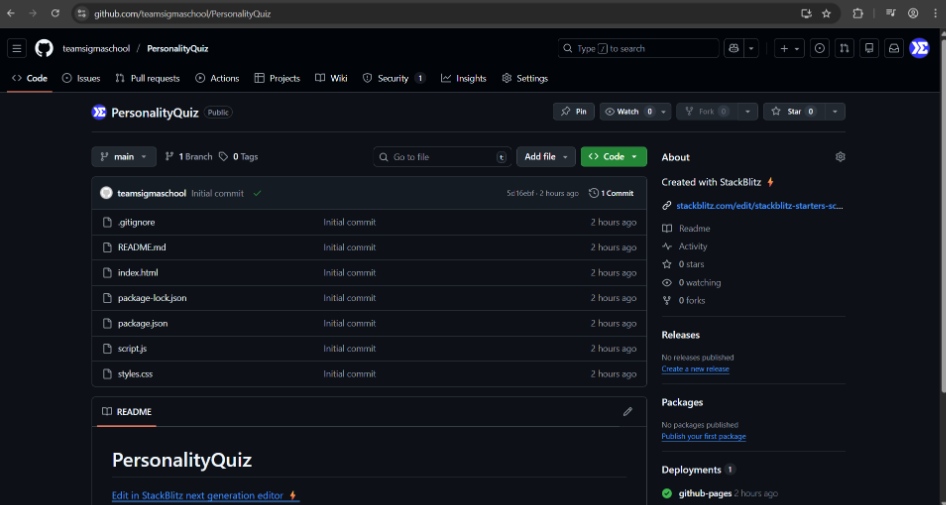The width and height of the screenshot is (946, 505).
Task: Open Copilot chat icon in header
Action: tap(734, 48)
